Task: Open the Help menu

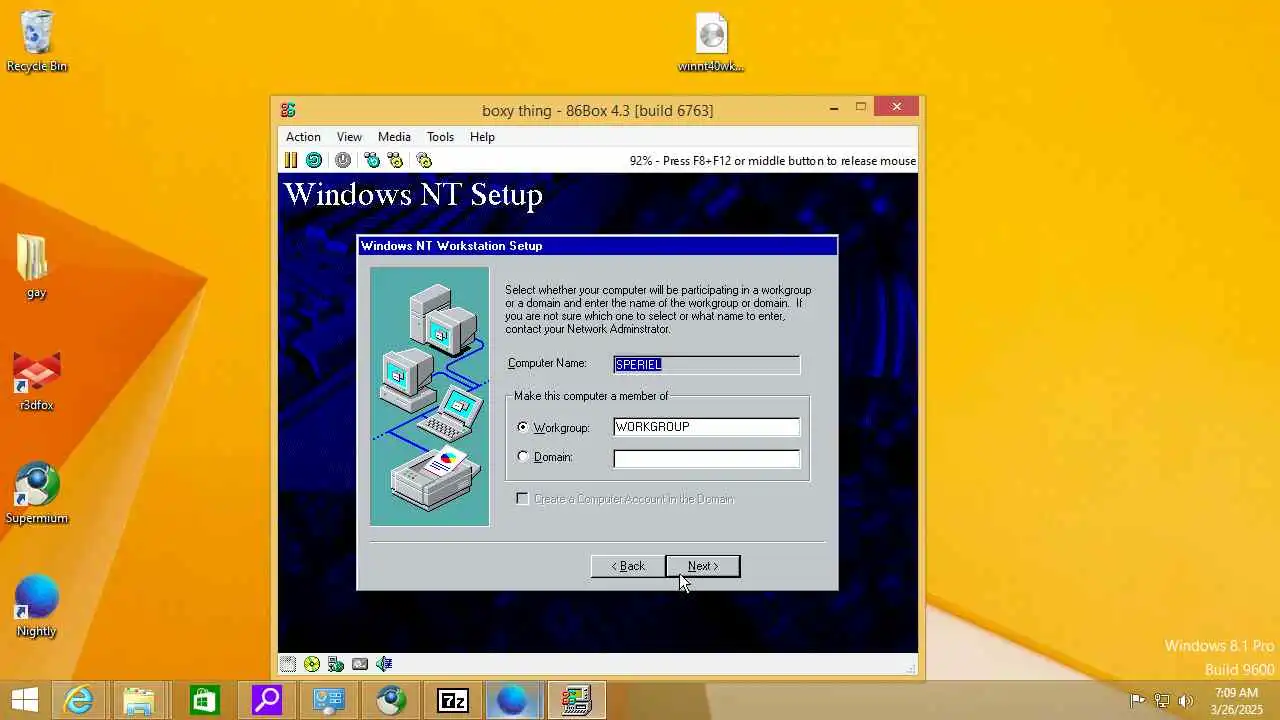Action: (482, 137)
